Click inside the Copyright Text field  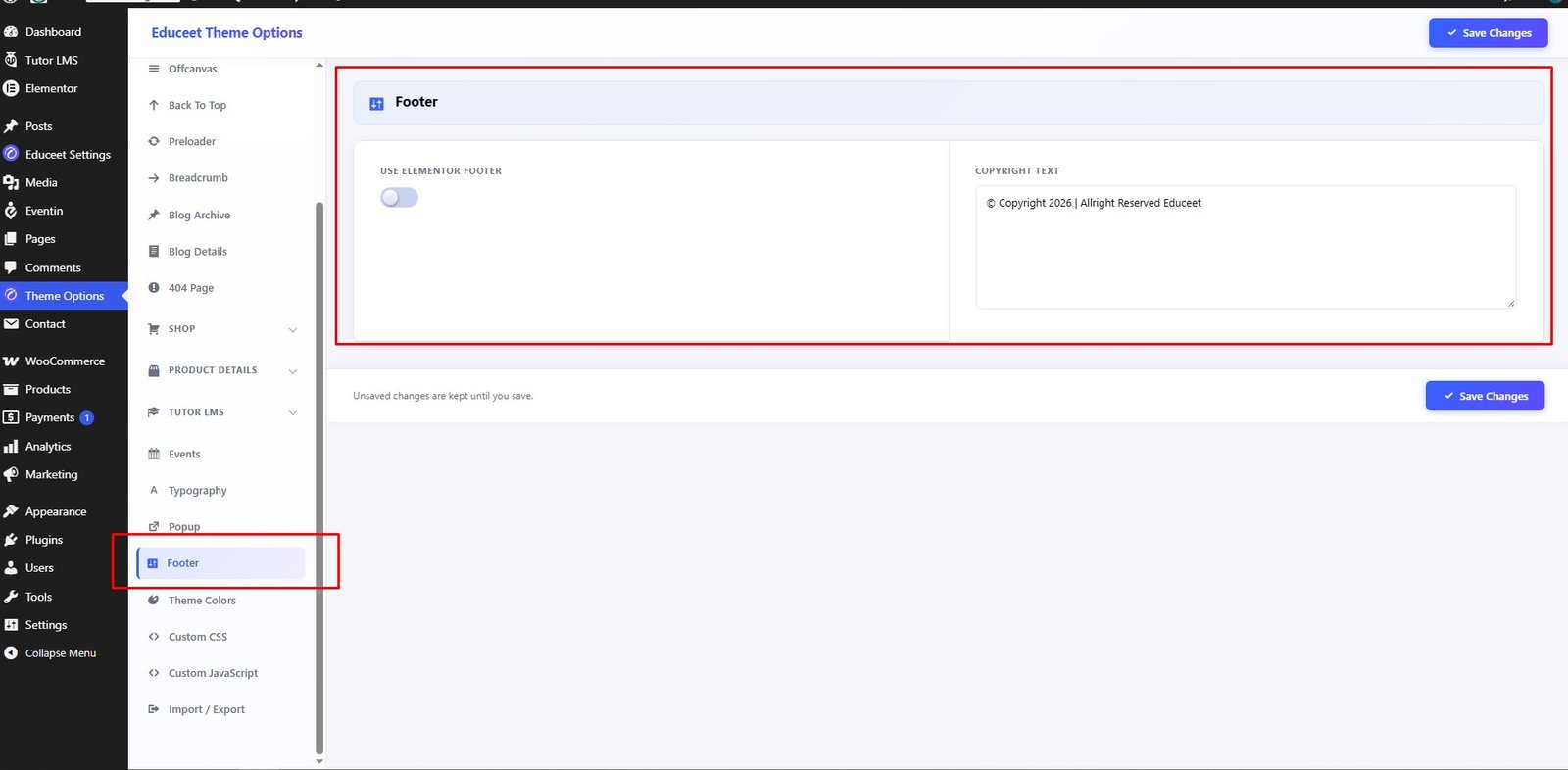pos(1246,247)
